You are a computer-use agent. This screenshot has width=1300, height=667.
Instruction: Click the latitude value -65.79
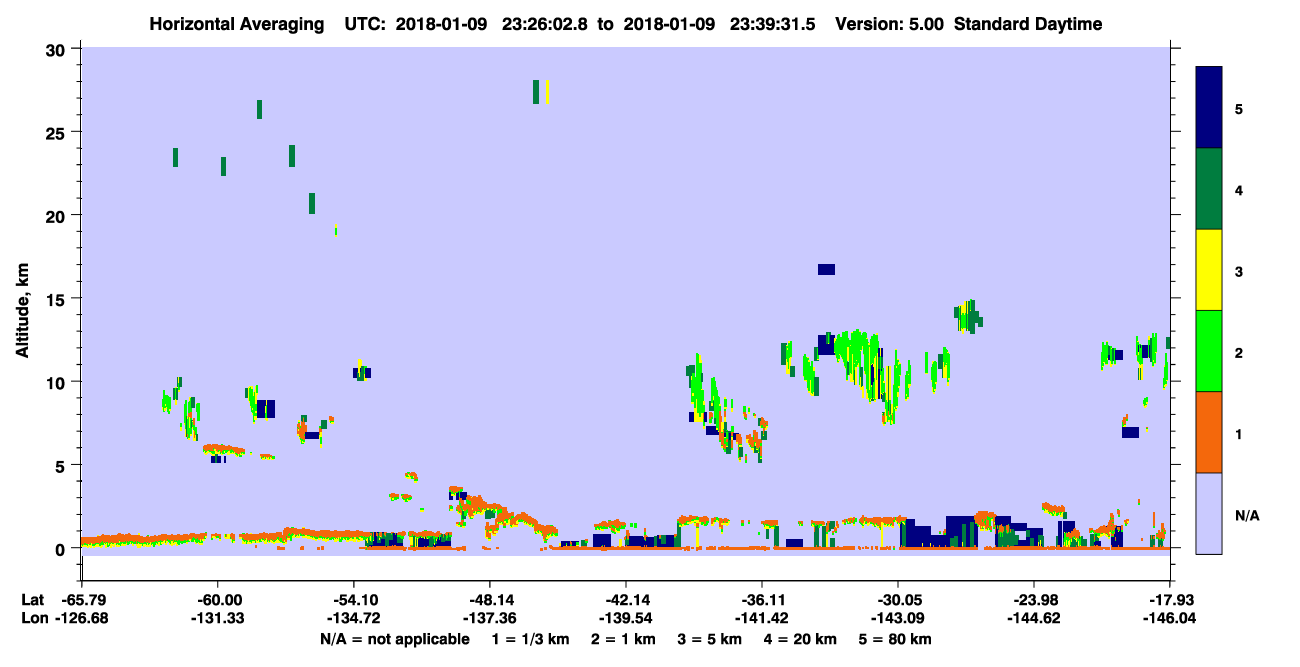(x=81, y=600)
